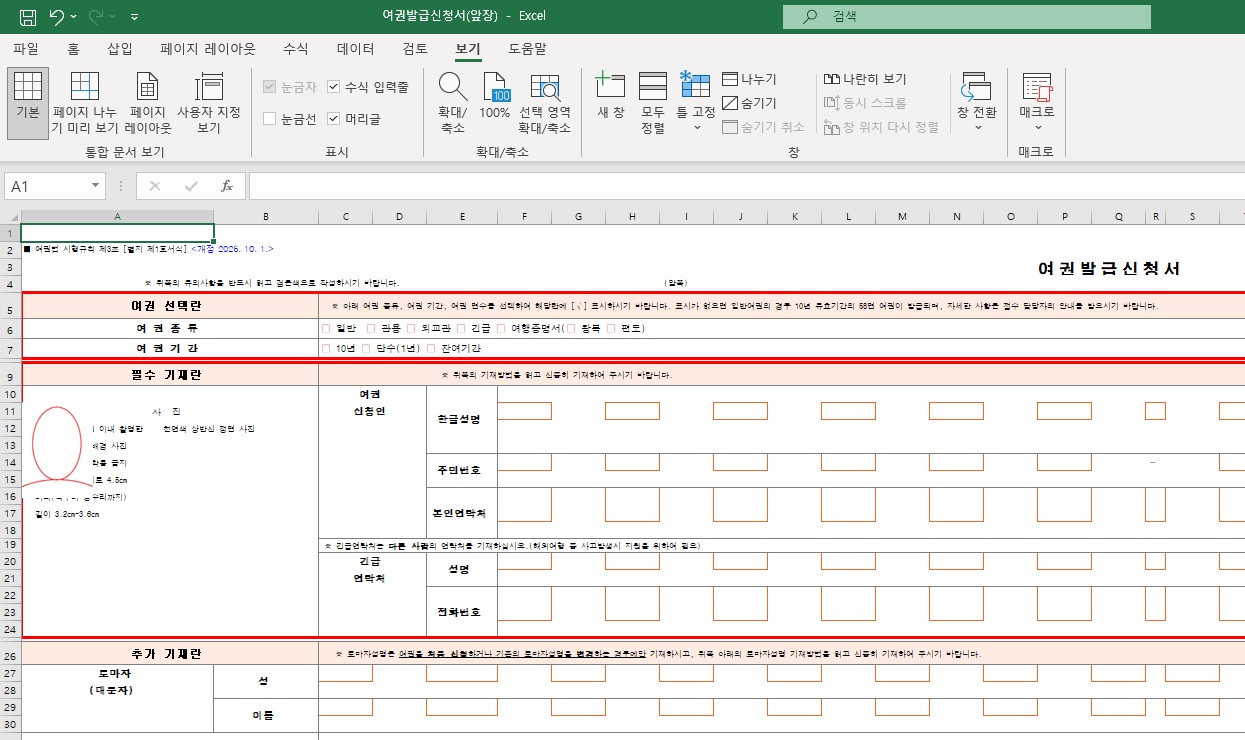Zoom to selection with 선택 영역 확대/축소
Image resolution: width=1245 pixels, height=740 pixels.
point(546,102)
